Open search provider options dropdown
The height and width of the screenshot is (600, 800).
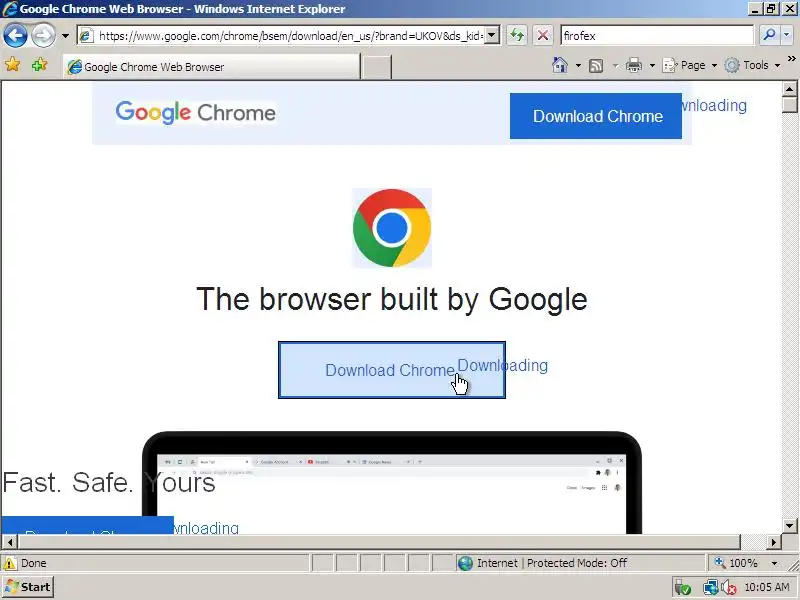[x=786, y=35]
